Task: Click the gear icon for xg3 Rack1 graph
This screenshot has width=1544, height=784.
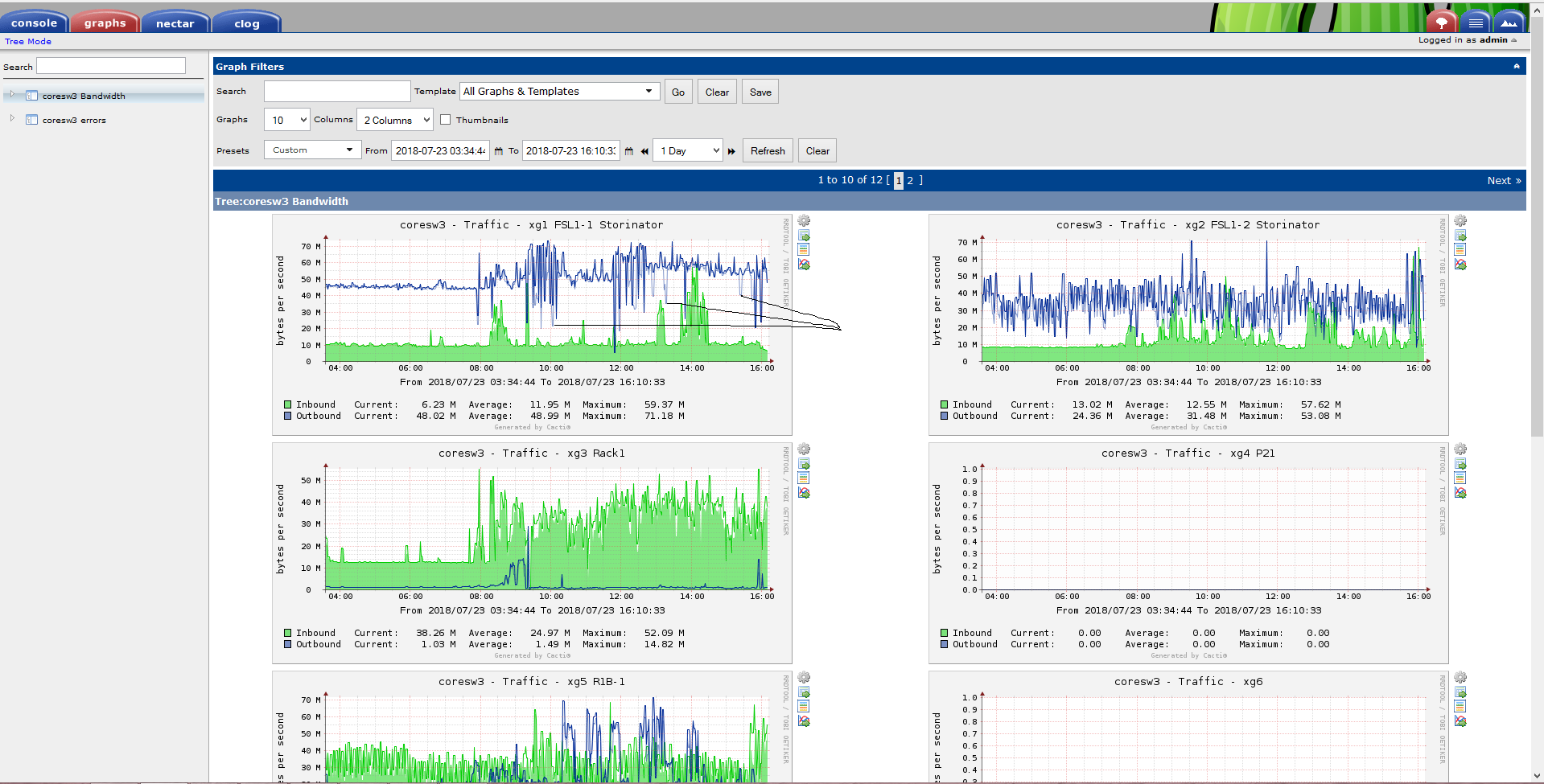Action: (x=804, y=449)
